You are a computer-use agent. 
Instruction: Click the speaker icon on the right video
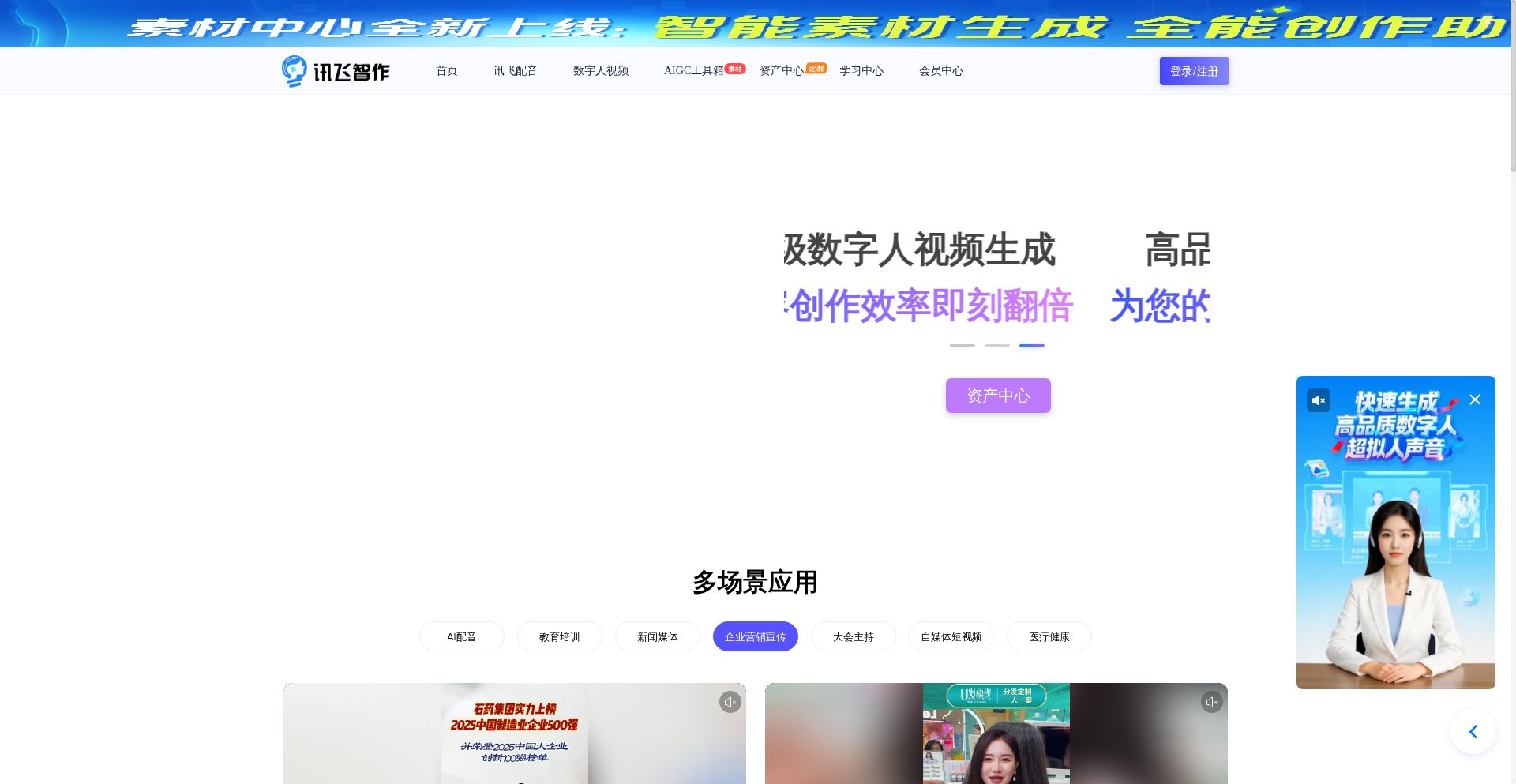click(x=1211, y=702)
